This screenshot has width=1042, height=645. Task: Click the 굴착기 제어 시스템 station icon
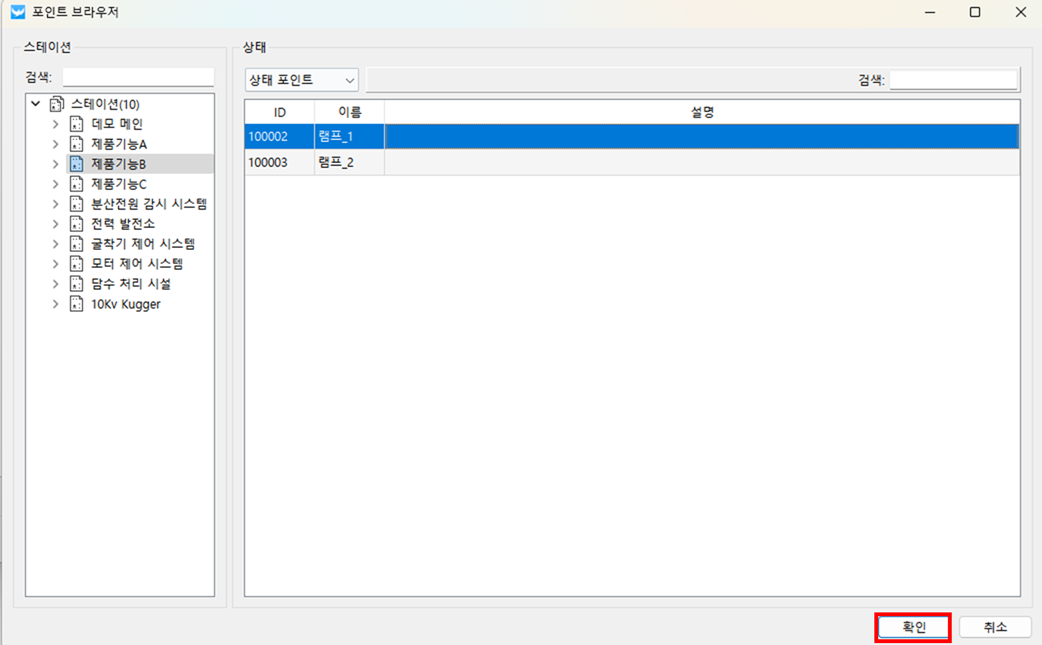[x=76, y=244]
